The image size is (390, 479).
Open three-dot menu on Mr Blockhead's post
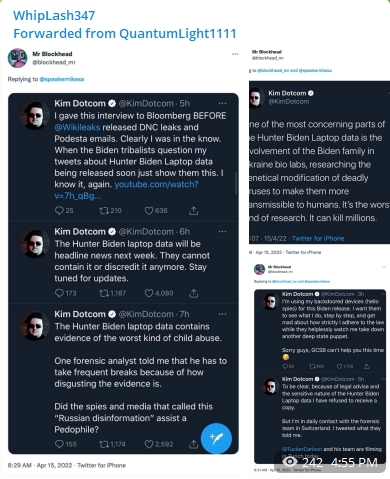click(235, 54)
